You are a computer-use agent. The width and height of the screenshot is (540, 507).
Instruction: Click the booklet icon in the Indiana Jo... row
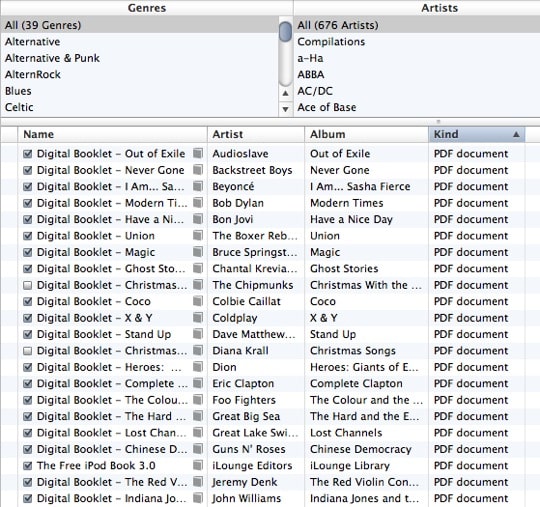click(198, 498)
